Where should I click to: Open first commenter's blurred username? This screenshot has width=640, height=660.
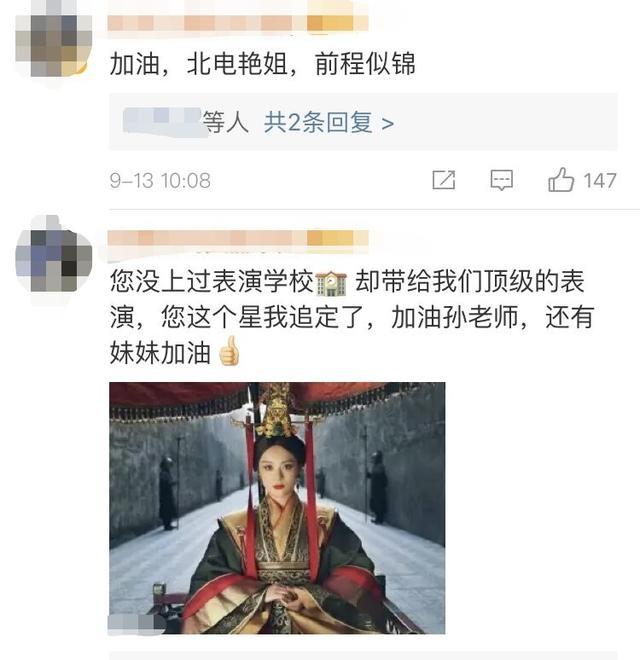pyautogui.click(x=238, y=23)
